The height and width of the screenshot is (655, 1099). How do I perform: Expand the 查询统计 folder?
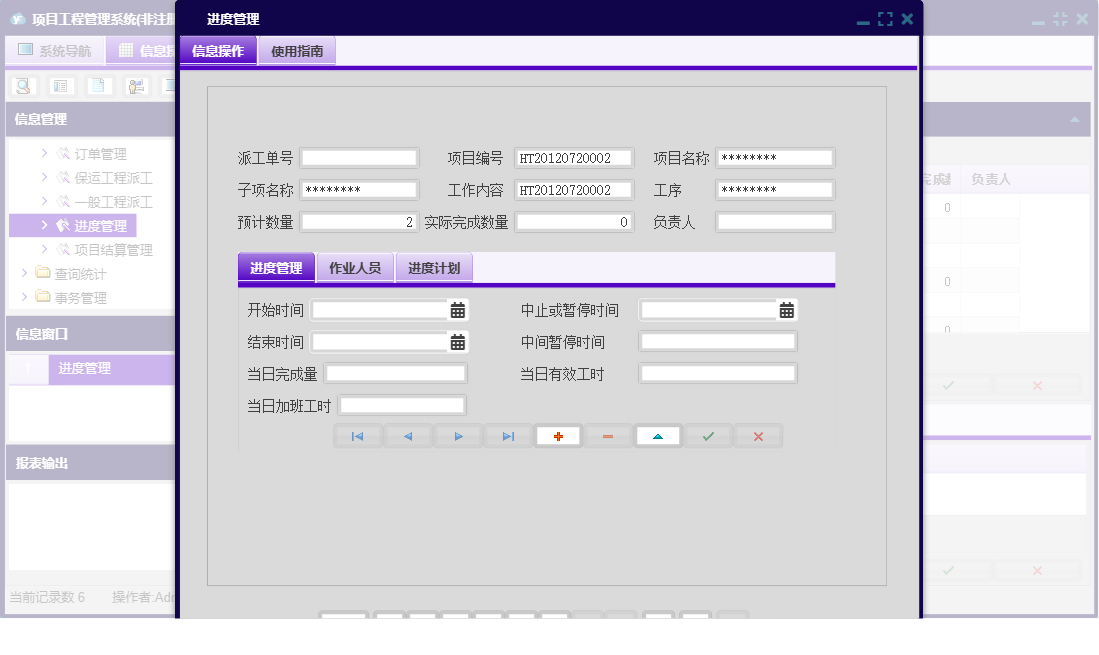coord(78,272)
